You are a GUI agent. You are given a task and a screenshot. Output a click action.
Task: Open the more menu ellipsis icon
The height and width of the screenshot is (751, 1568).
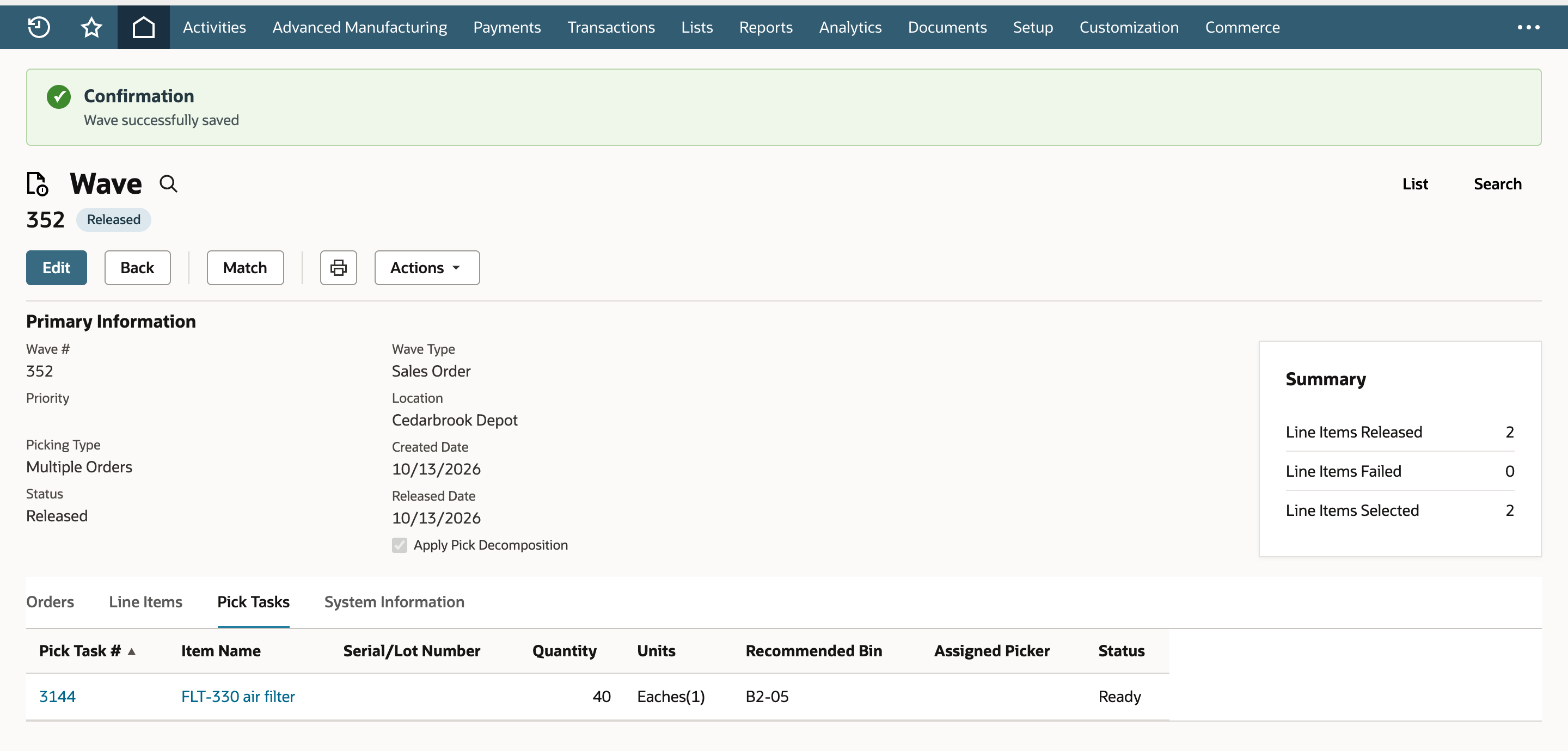pyautogui.click(x=1528, y=27)
